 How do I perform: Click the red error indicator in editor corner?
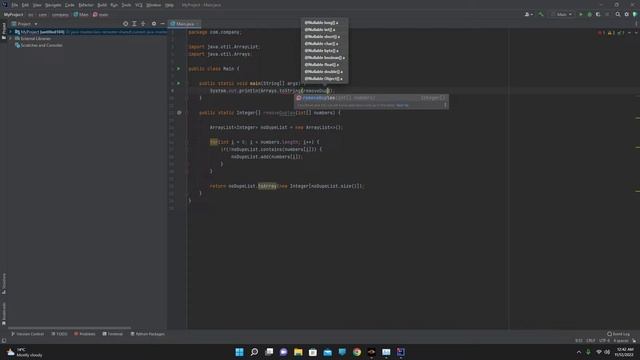point(602,33)
